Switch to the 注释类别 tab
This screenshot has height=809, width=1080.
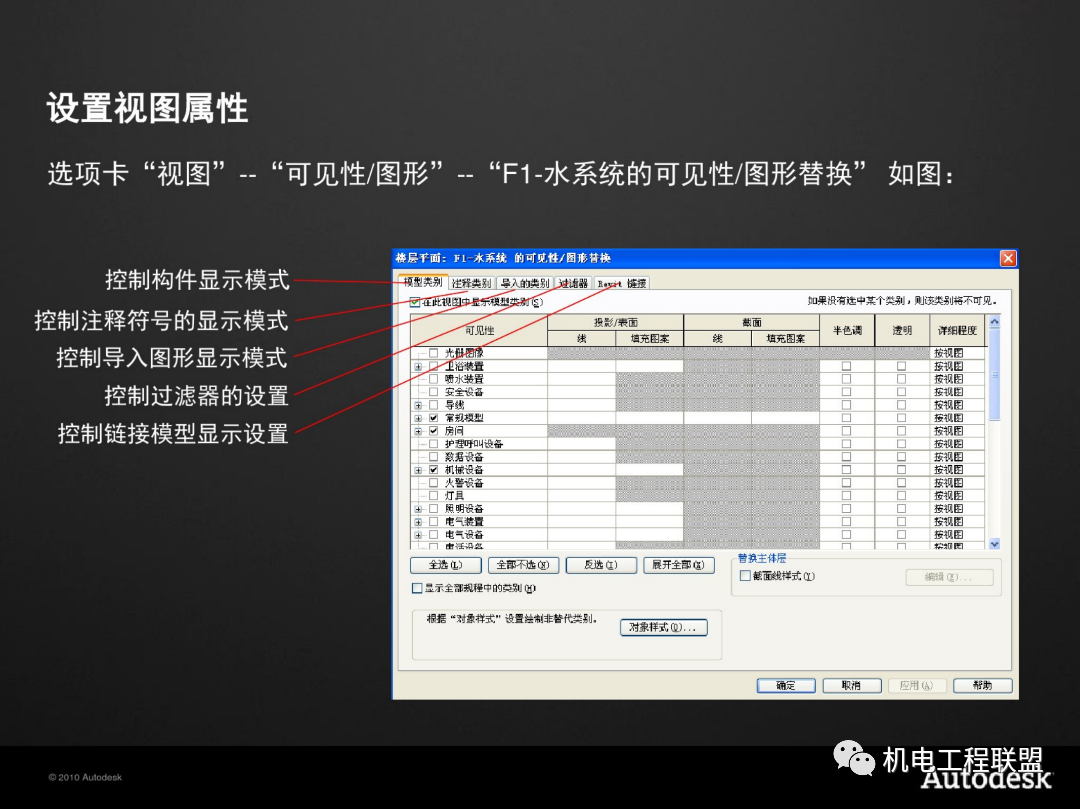pos(472,284)
